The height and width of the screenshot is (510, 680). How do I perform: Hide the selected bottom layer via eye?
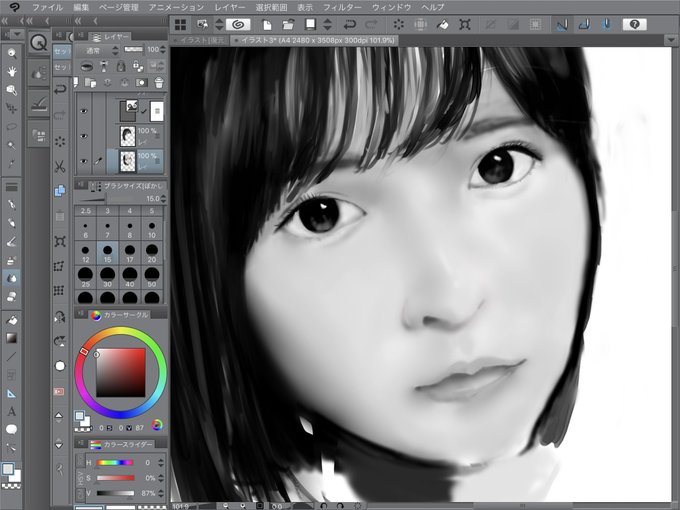[84, 161]
